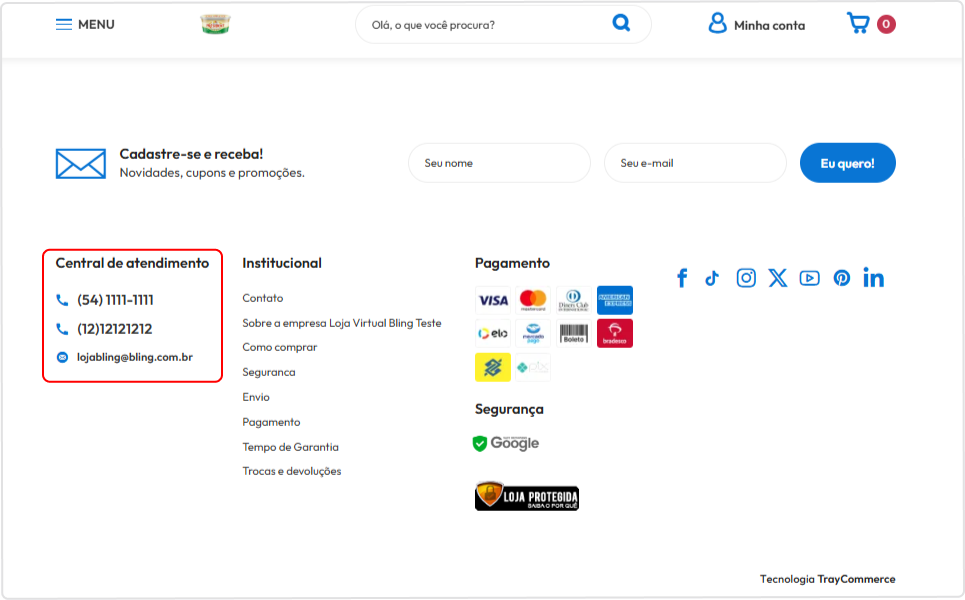Open the Contato link
Viewport: 965px width, 600px height.
tap(263, 298)
